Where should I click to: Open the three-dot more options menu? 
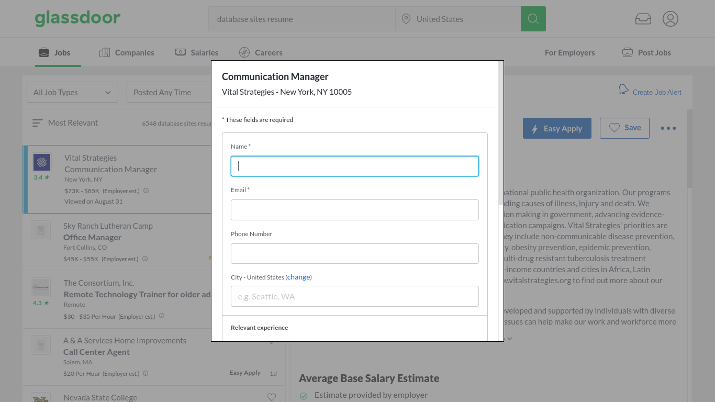(x=668, y=129)
